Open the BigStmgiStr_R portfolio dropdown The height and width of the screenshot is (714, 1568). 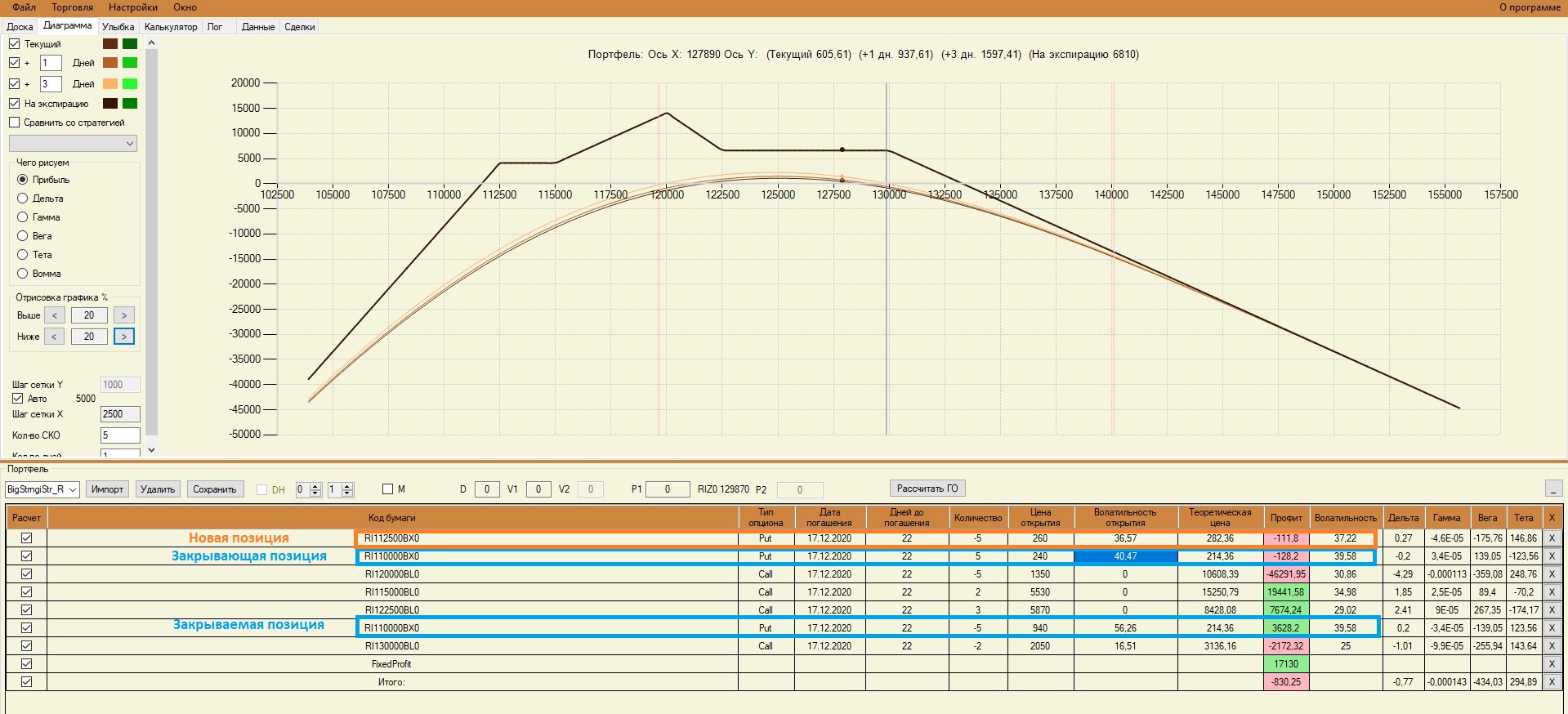(42, 489)
